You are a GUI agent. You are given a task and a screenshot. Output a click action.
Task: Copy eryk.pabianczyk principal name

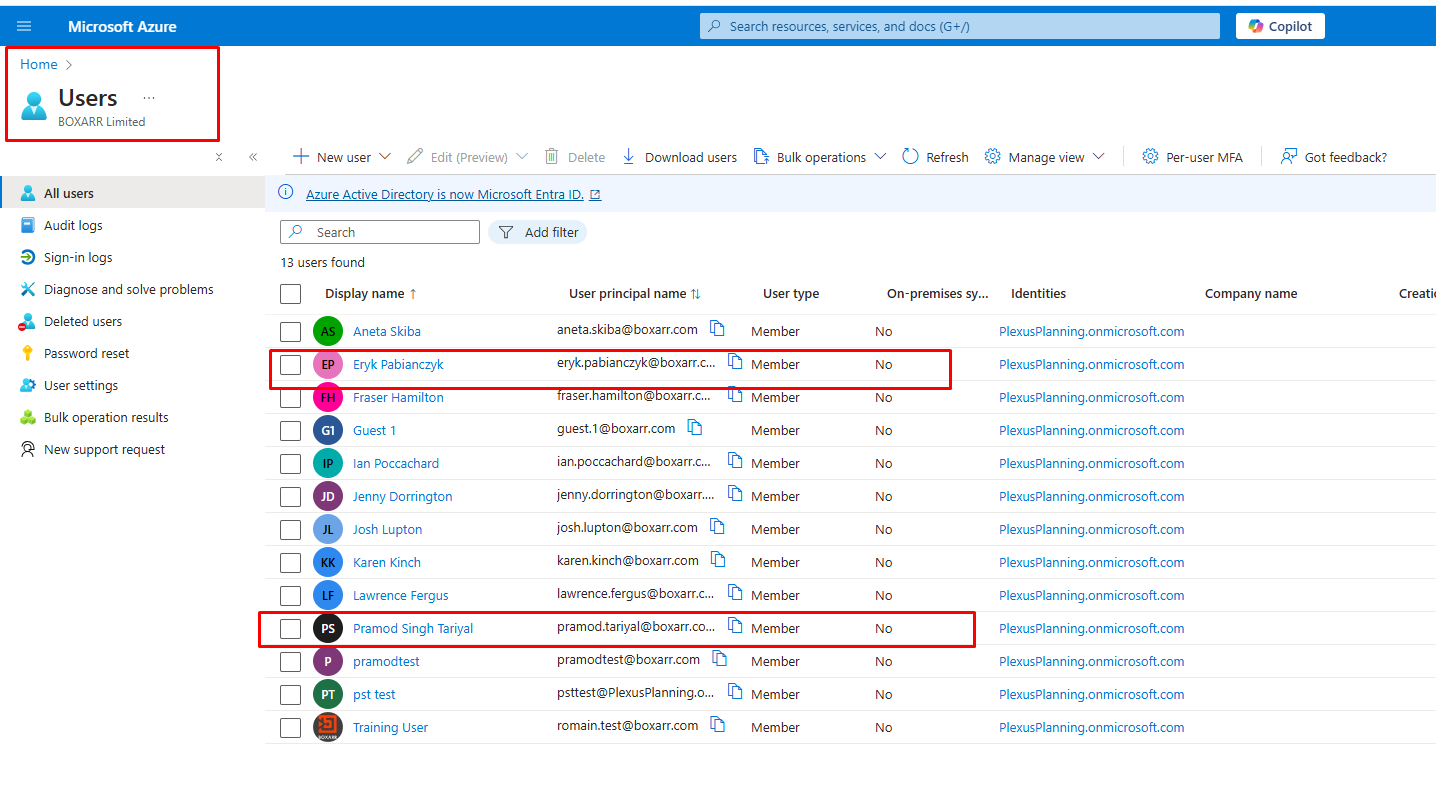click(735, 361)
